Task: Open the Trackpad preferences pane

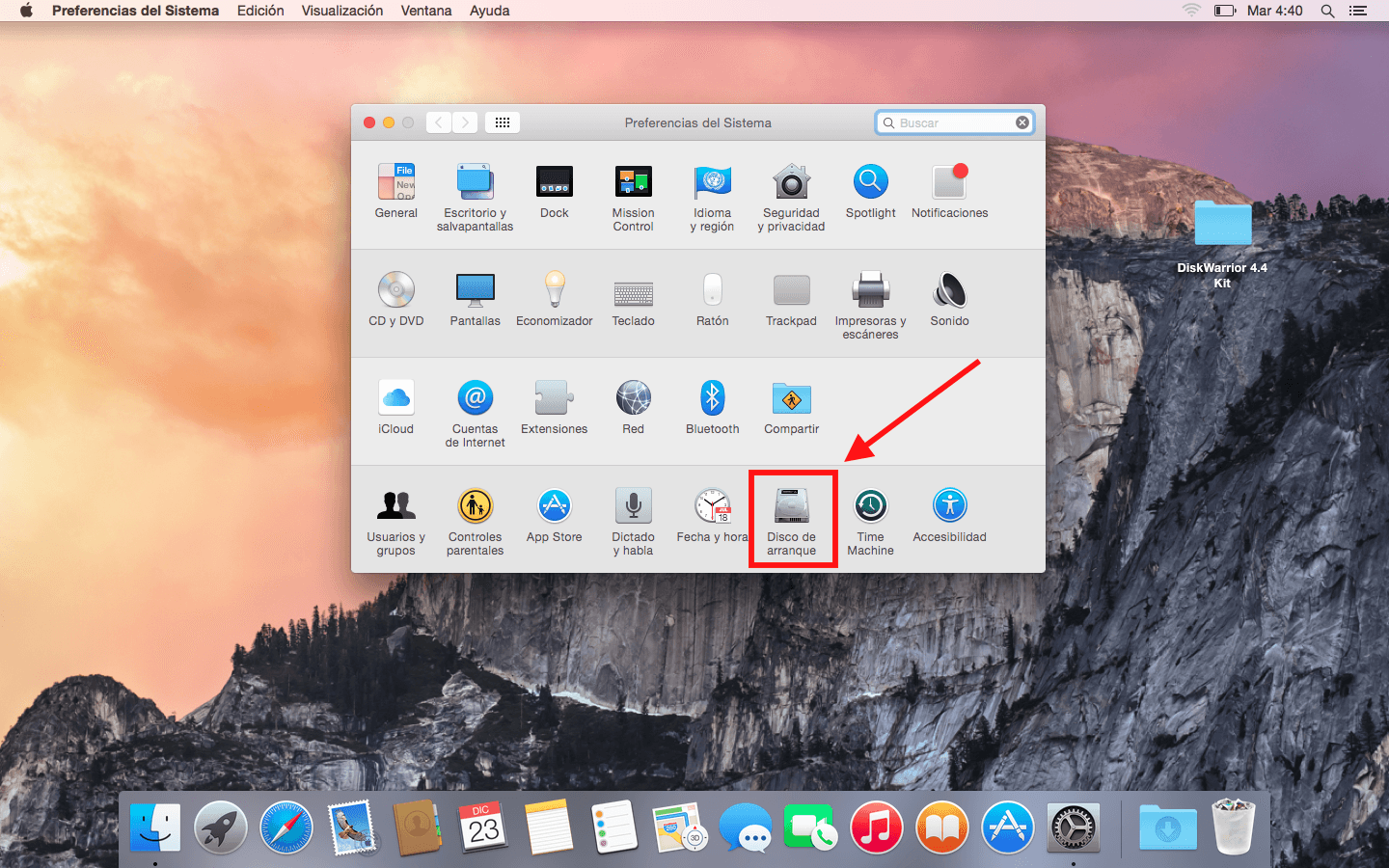Action: coord(792,299)
